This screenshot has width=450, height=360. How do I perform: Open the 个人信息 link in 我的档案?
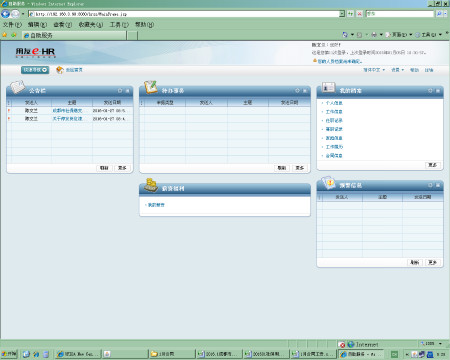tap(334, 103)
